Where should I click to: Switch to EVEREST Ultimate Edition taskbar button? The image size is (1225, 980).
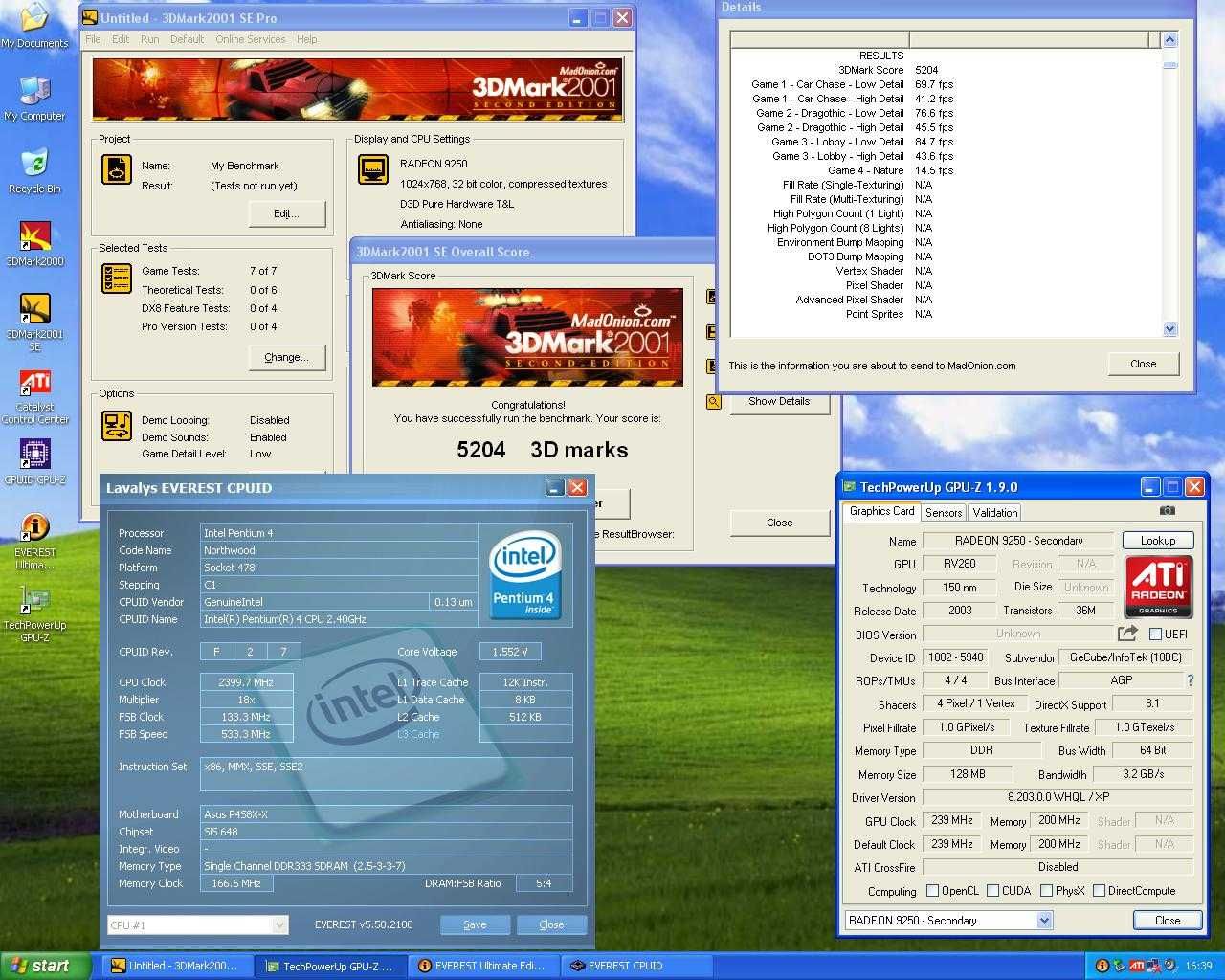pyautogui.click(x=484, y=966)
